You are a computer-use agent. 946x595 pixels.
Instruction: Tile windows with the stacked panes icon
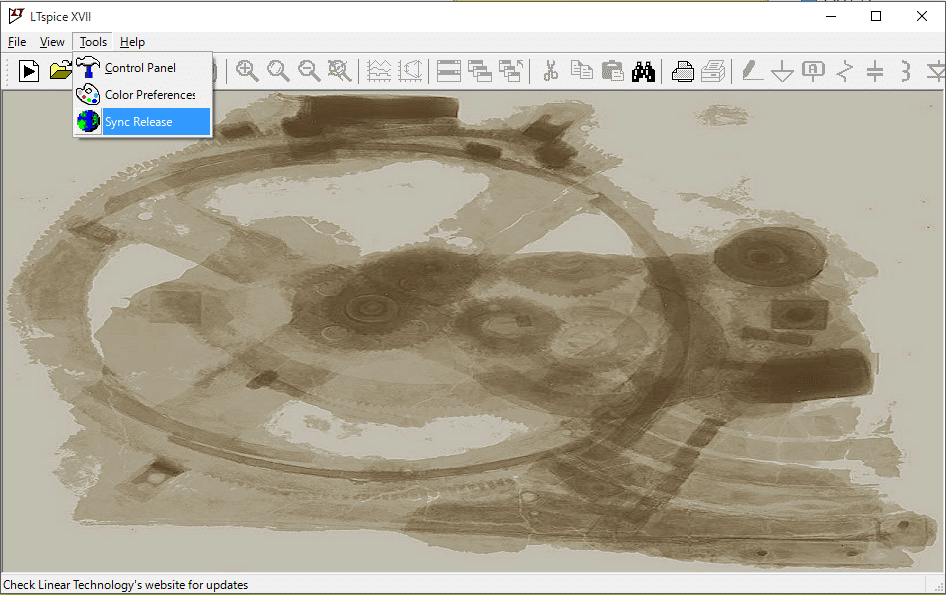(449, 71)
